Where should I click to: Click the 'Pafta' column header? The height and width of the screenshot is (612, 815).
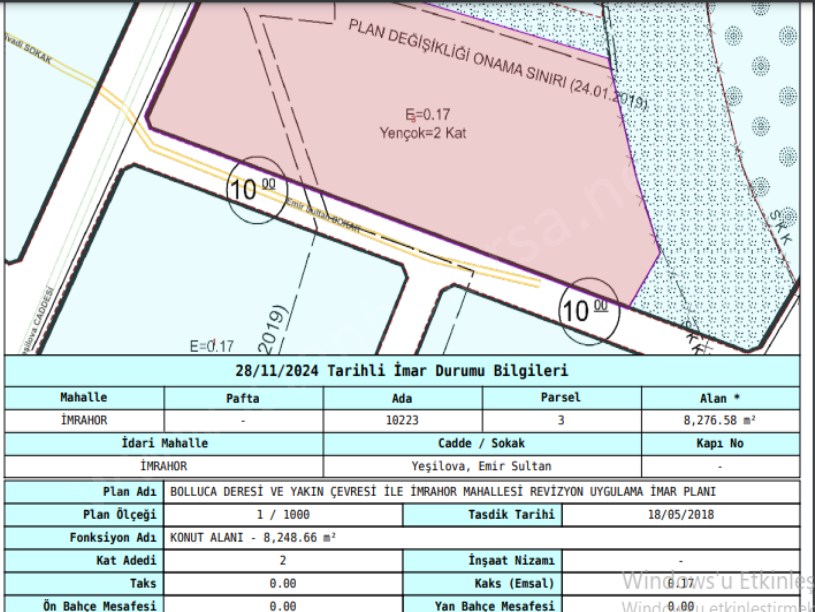243,397
